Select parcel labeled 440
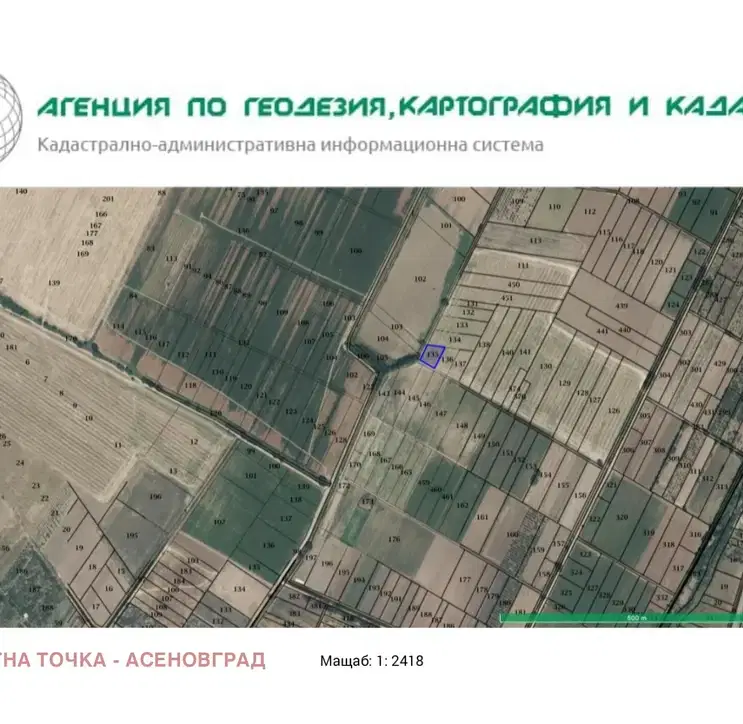This screenshot has width=743, height=724. (x=624, y=329)
